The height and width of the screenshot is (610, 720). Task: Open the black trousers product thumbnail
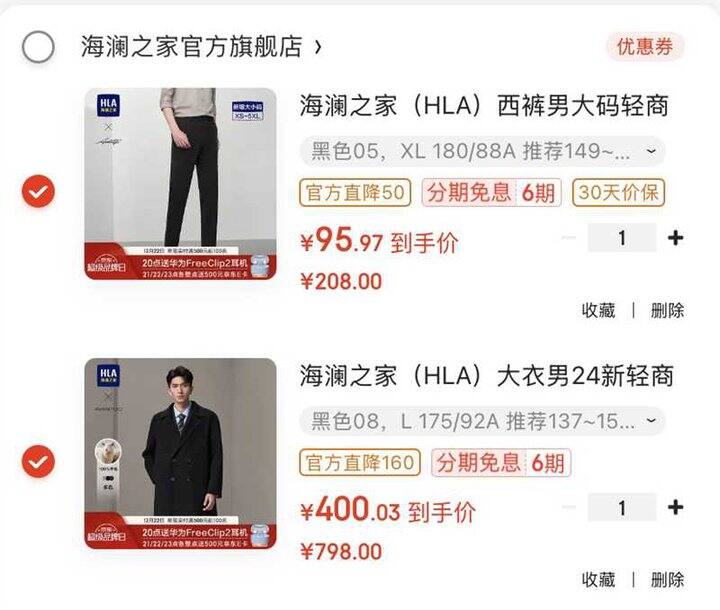[x=180, y=184]
